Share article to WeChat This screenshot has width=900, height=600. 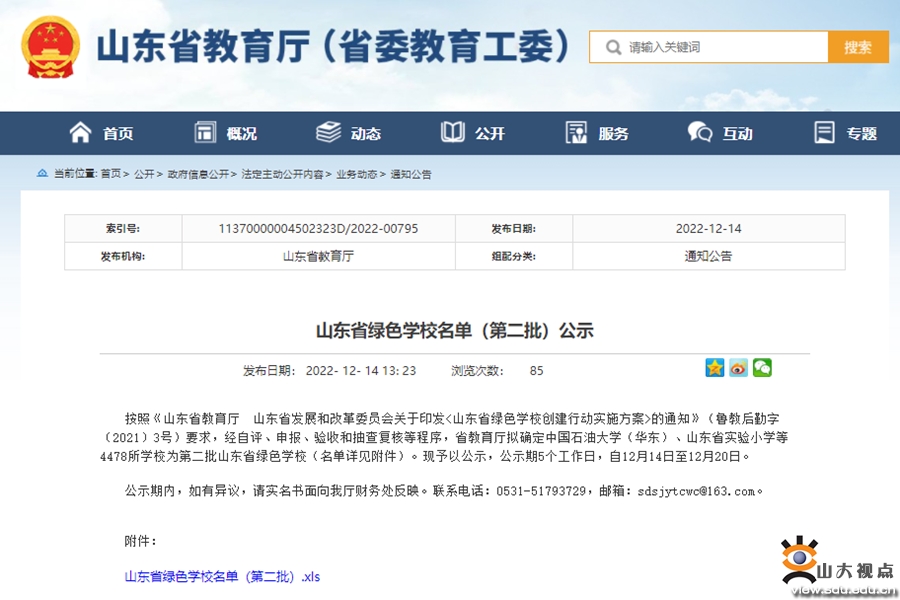762,368
